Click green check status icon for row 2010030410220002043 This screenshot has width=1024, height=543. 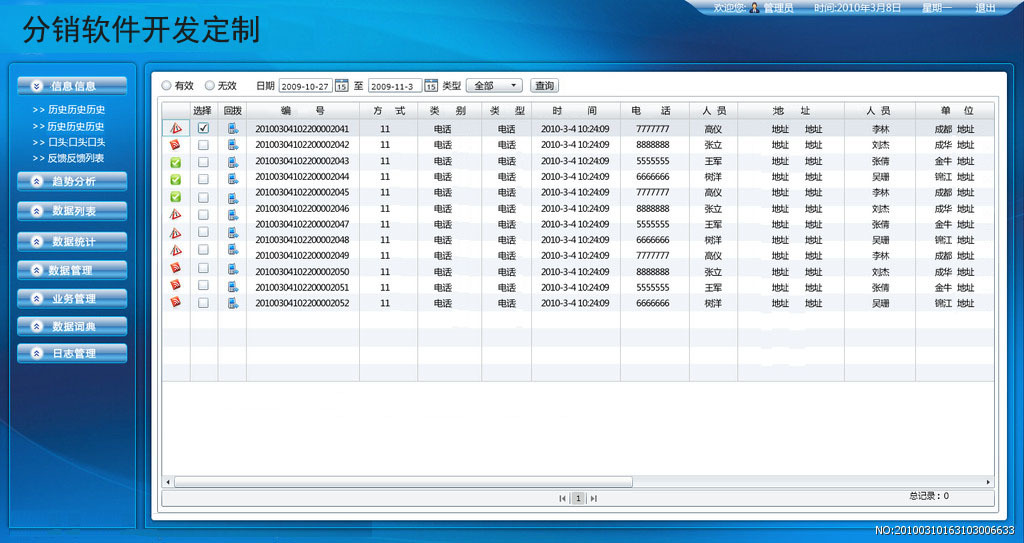175,162
